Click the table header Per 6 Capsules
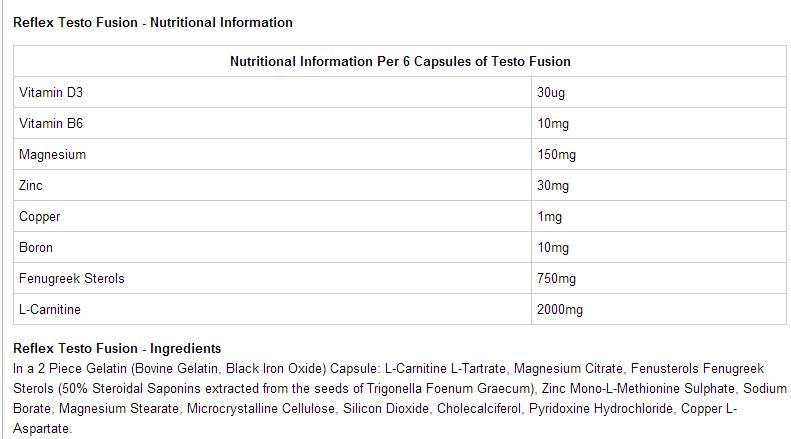This screenshot has height=439, width=791. (400, 61)
